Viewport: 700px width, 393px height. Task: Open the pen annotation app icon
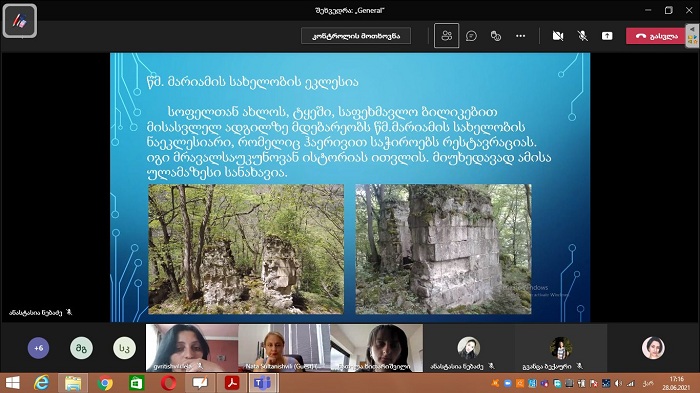coord(20,21)
